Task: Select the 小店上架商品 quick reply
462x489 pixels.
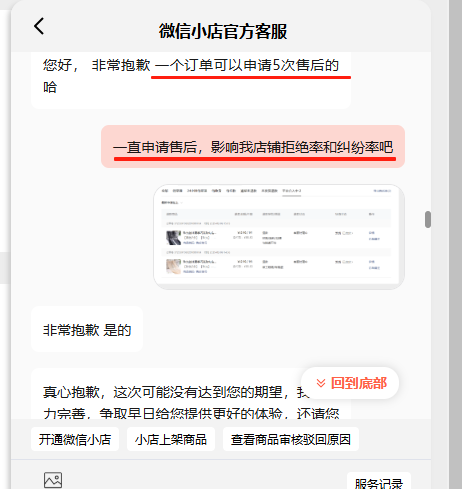Action: 171,439
